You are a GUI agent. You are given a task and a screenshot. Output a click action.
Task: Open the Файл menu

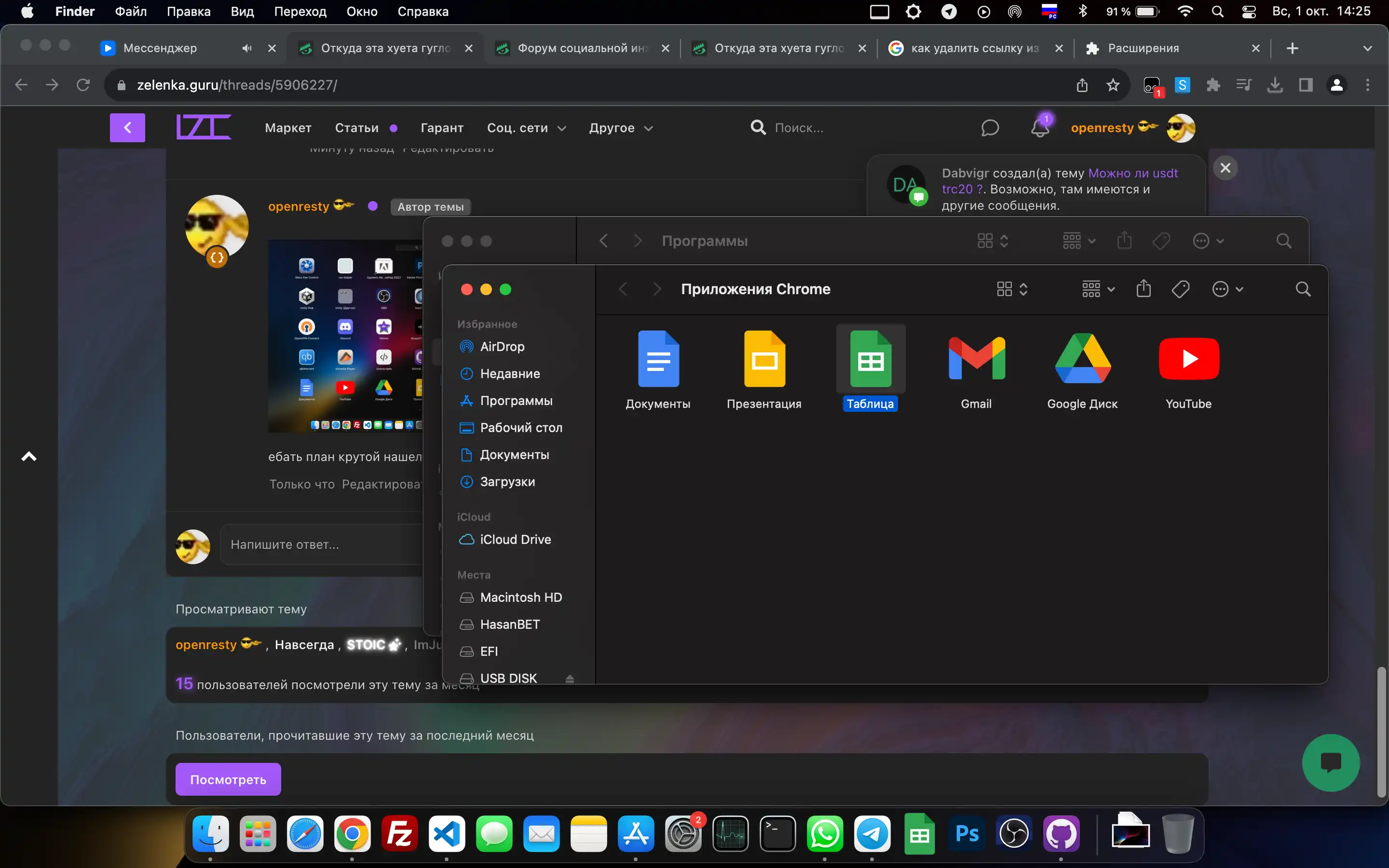[x=131, y=12]
